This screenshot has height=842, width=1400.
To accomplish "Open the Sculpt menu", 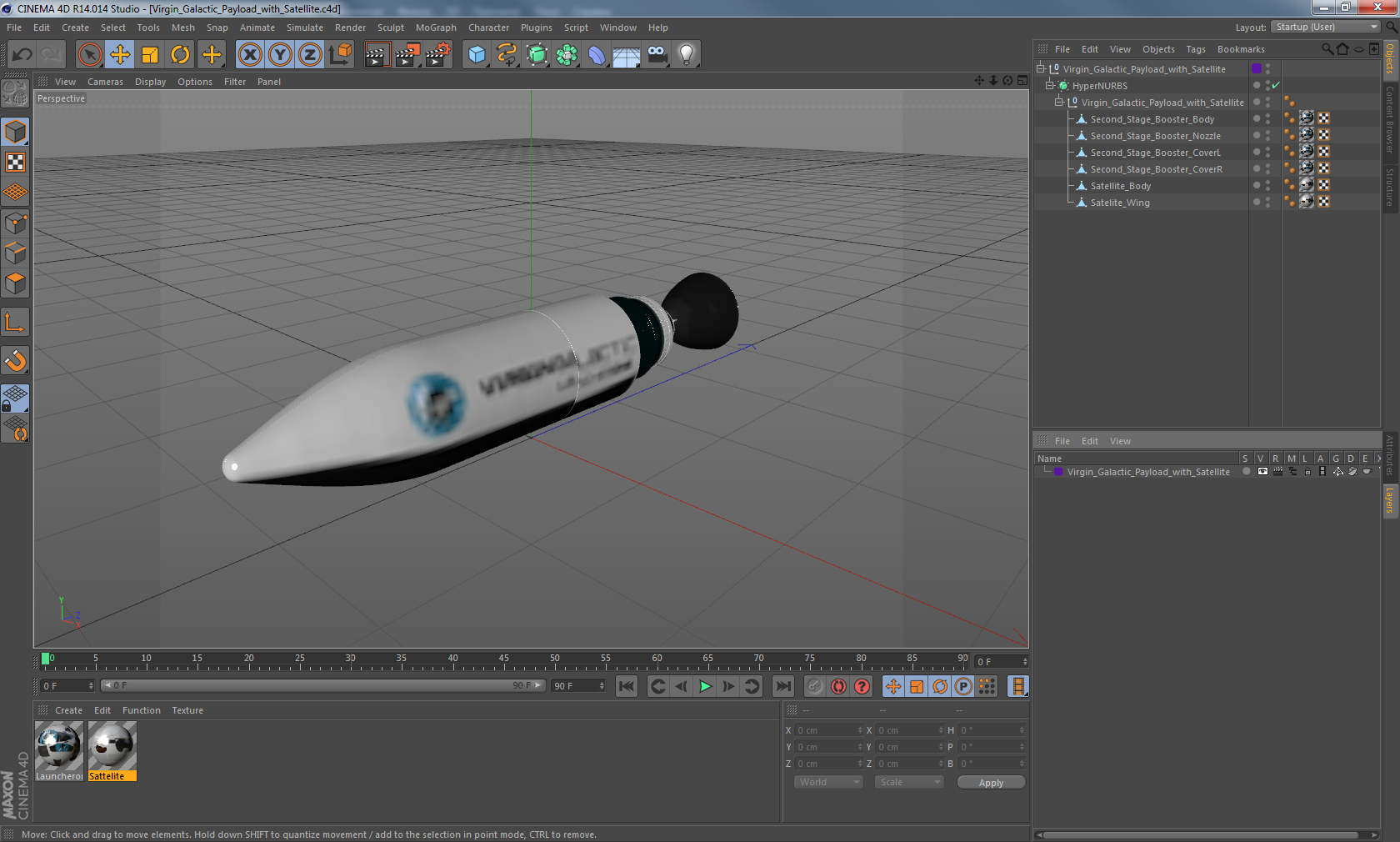I will [x=390, y=28].
